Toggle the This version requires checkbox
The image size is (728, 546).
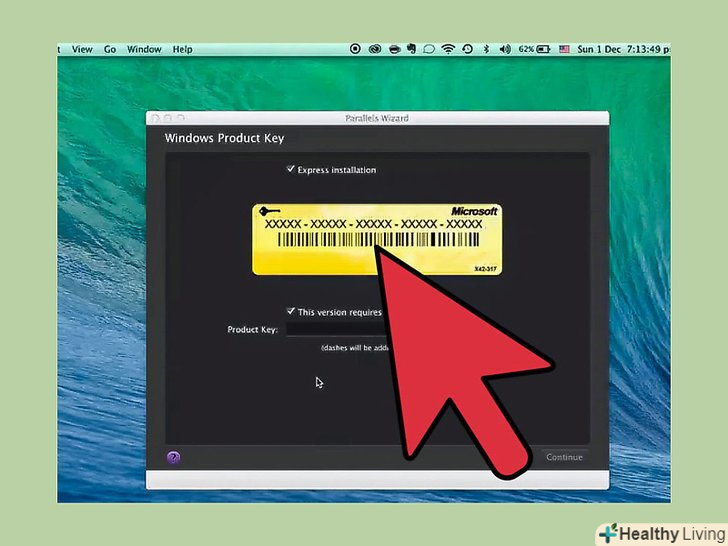291,311
